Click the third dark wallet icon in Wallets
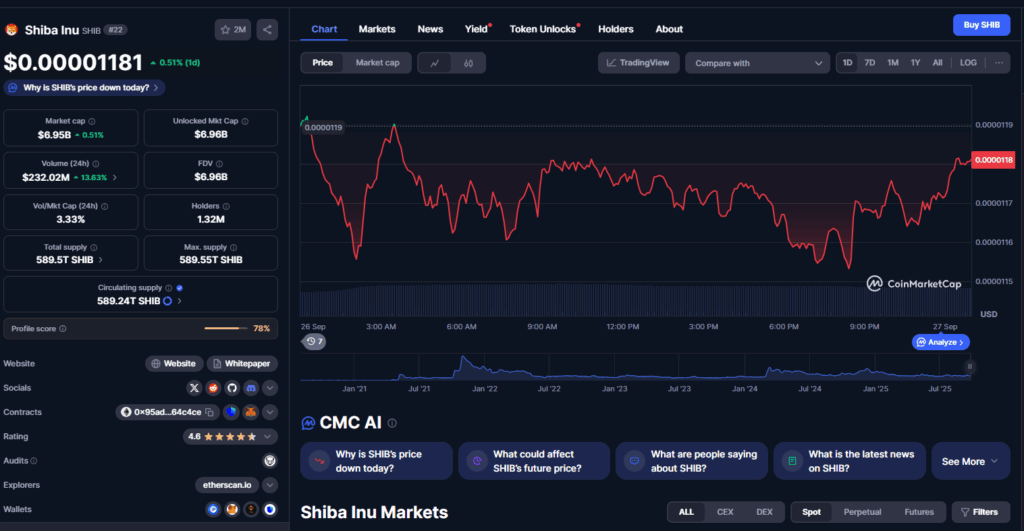Image resolution: width=1024 pixels, height=531 pixels. (251, 509)
